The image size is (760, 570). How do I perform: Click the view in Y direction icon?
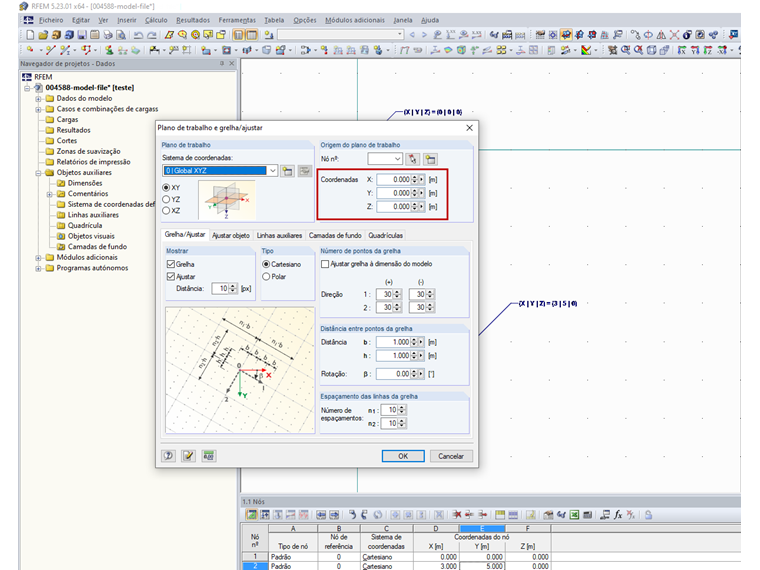pos(695,50)
